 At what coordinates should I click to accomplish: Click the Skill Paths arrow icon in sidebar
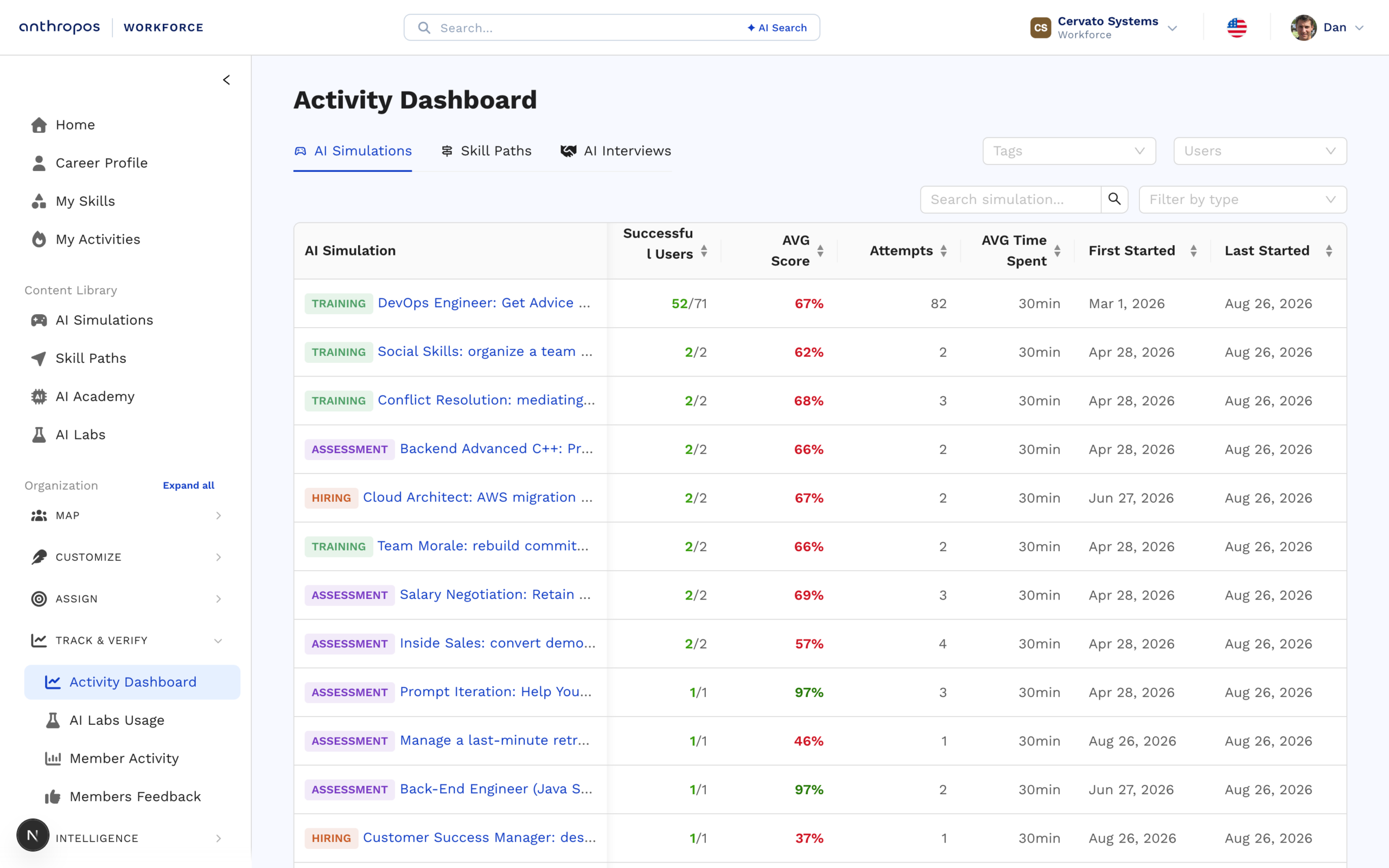click(39, 358)
